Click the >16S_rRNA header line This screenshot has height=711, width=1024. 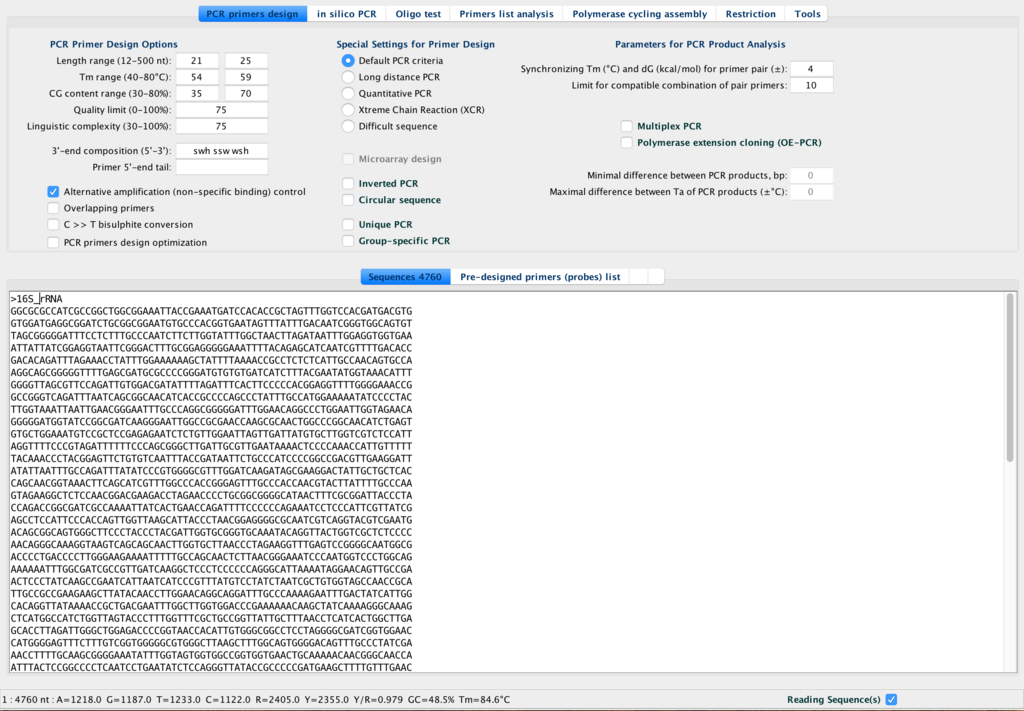(37, 298)
